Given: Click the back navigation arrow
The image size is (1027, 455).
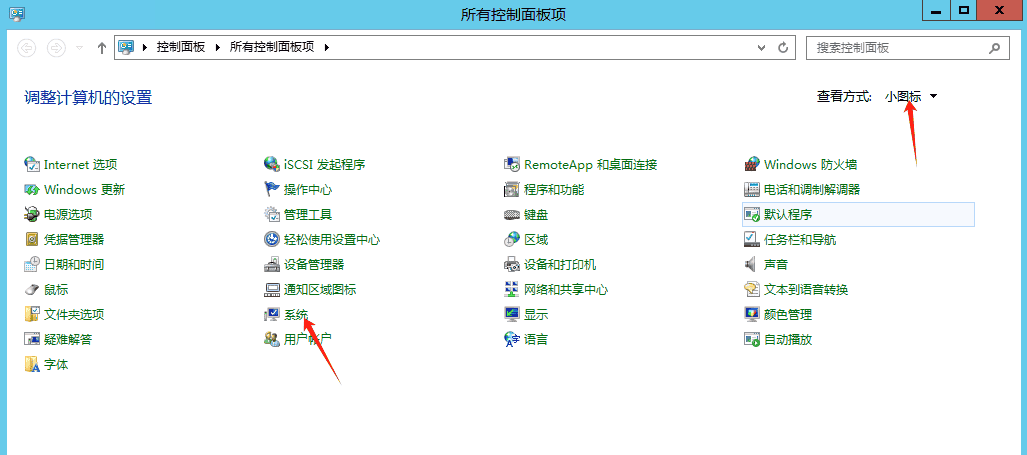Looking at the screenshot, I should 27,48.
